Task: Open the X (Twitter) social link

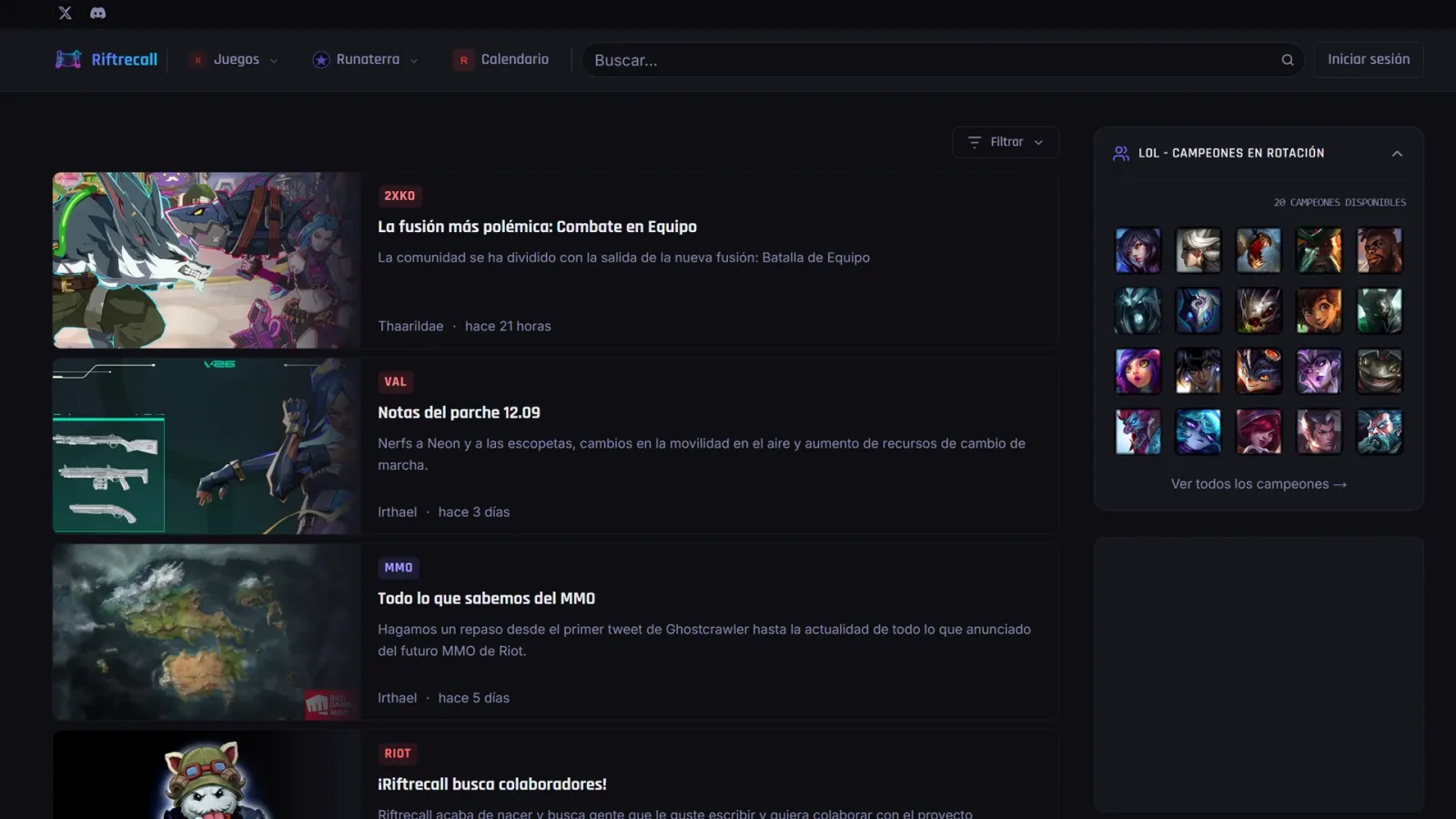Action: click(x=65, y=13)
